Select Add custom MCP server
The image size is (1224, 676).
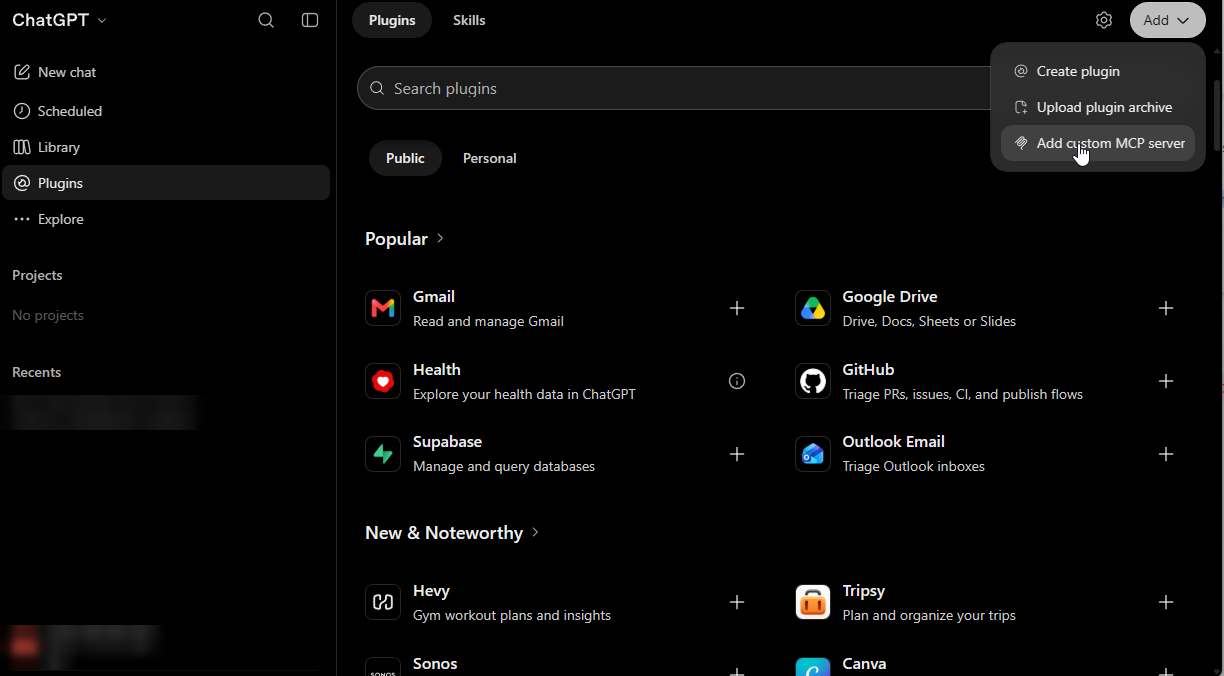pyautogui.click(x=1098, y=143)
